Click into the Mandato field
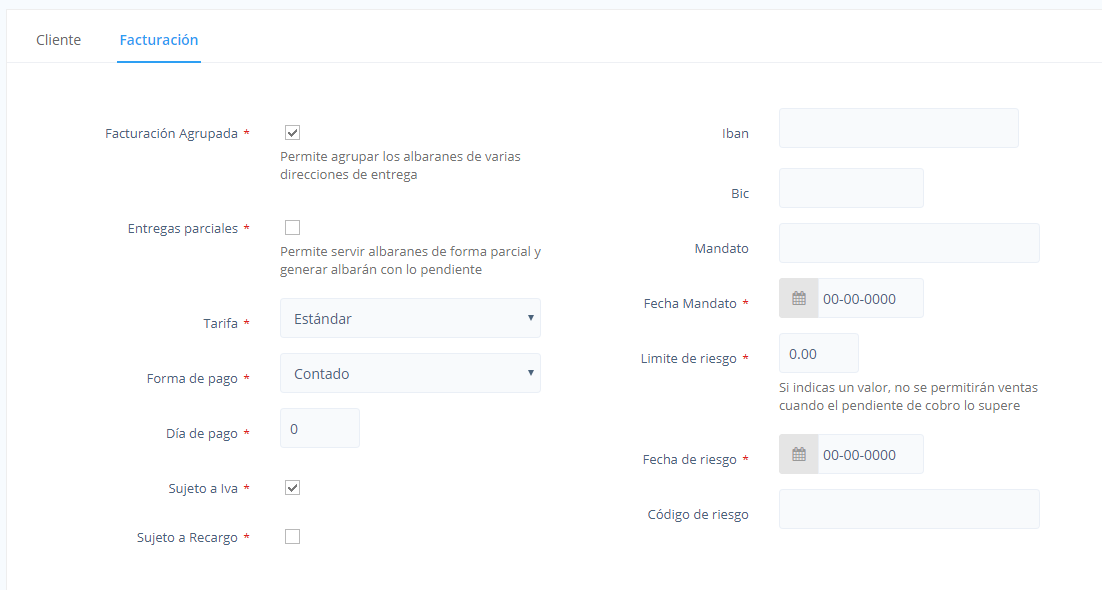Screen dimensions: 1102x590 (909, 243)
